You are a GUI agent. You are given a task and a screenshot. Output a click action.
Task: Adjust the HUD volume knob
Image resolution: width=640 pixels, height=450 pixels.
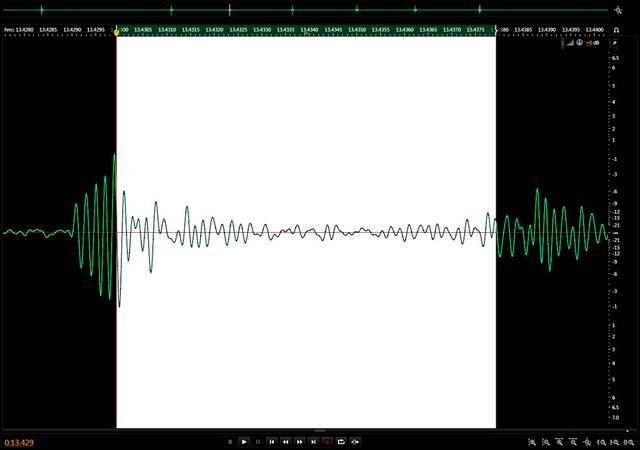point(579,42)
